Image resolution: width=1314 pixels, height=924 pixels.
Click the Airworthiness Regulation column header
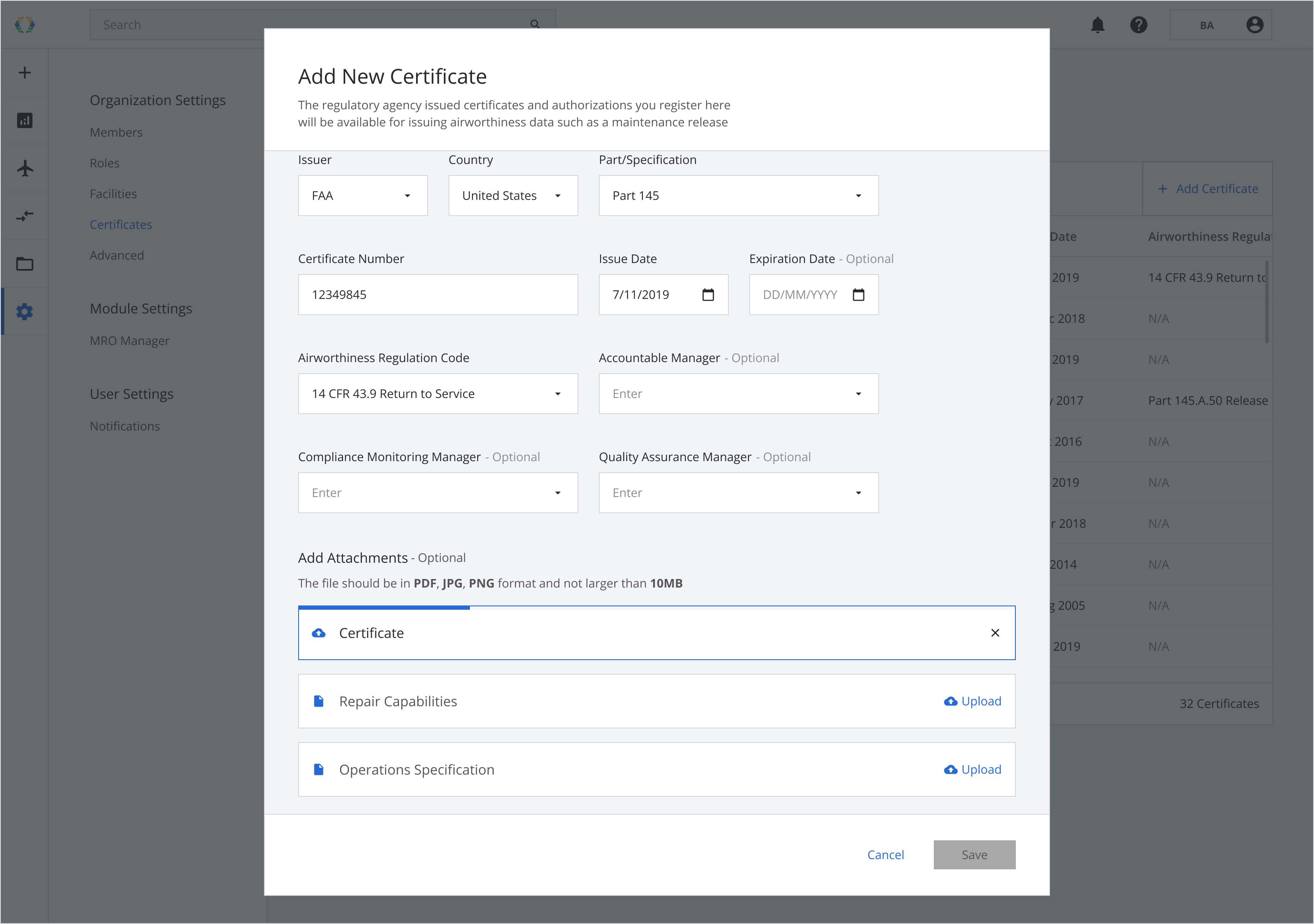coord(1210,236)
